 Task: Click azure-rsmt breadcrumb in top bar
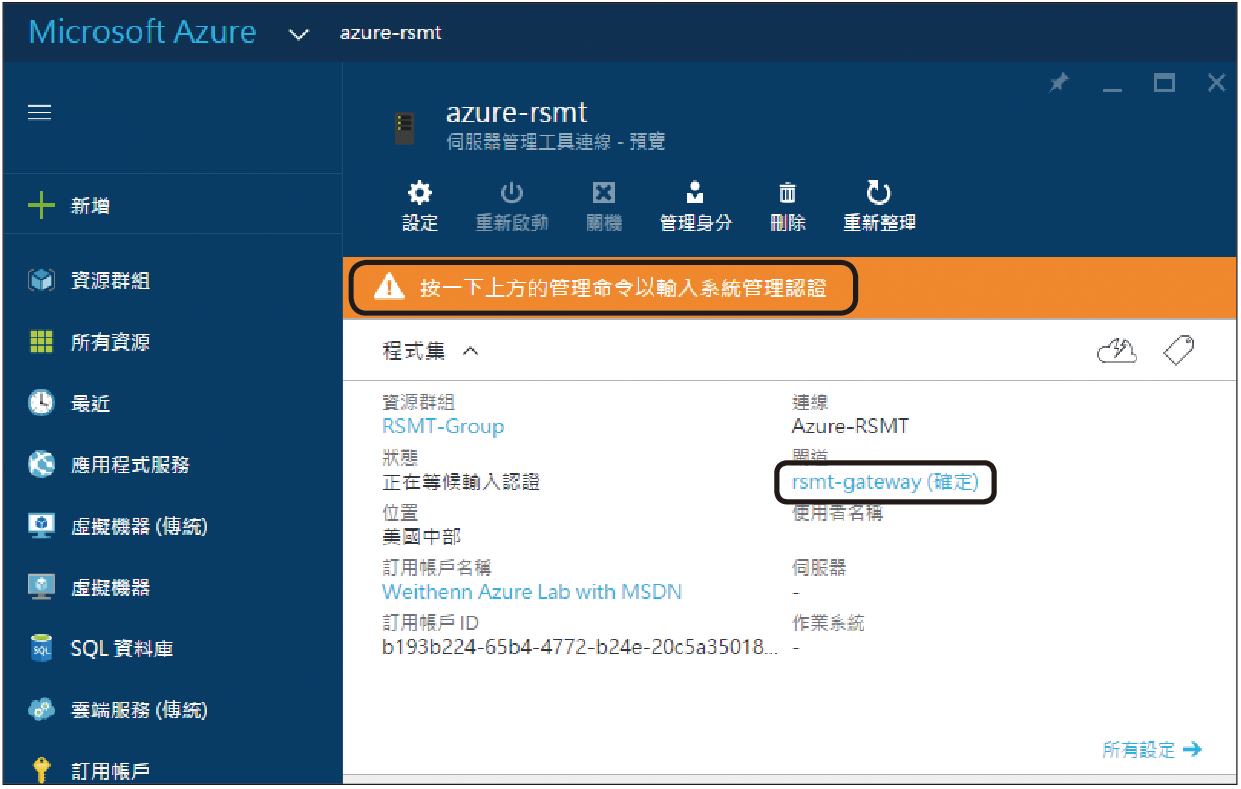click(390, 33)
